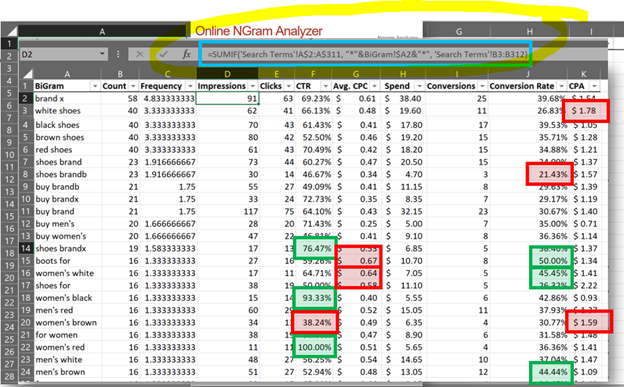Click the 'buy men's' BiGram cell
624x387 pixels.
66,224
